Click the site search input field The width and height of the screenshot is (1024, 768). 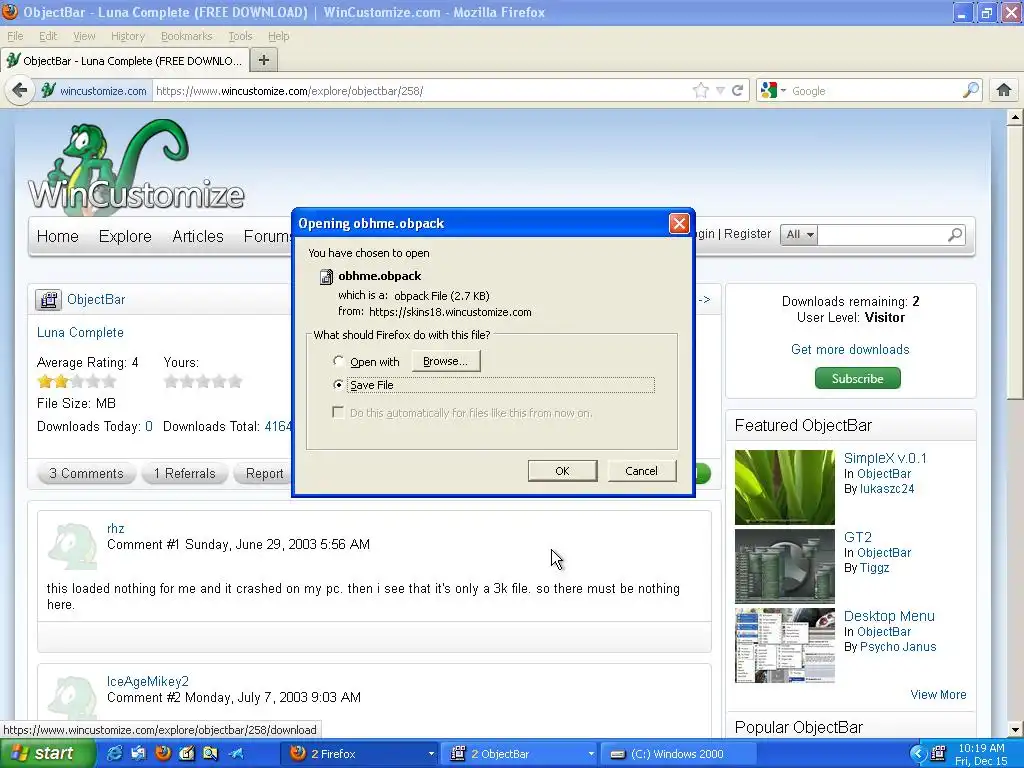click(x=881, y=234)
